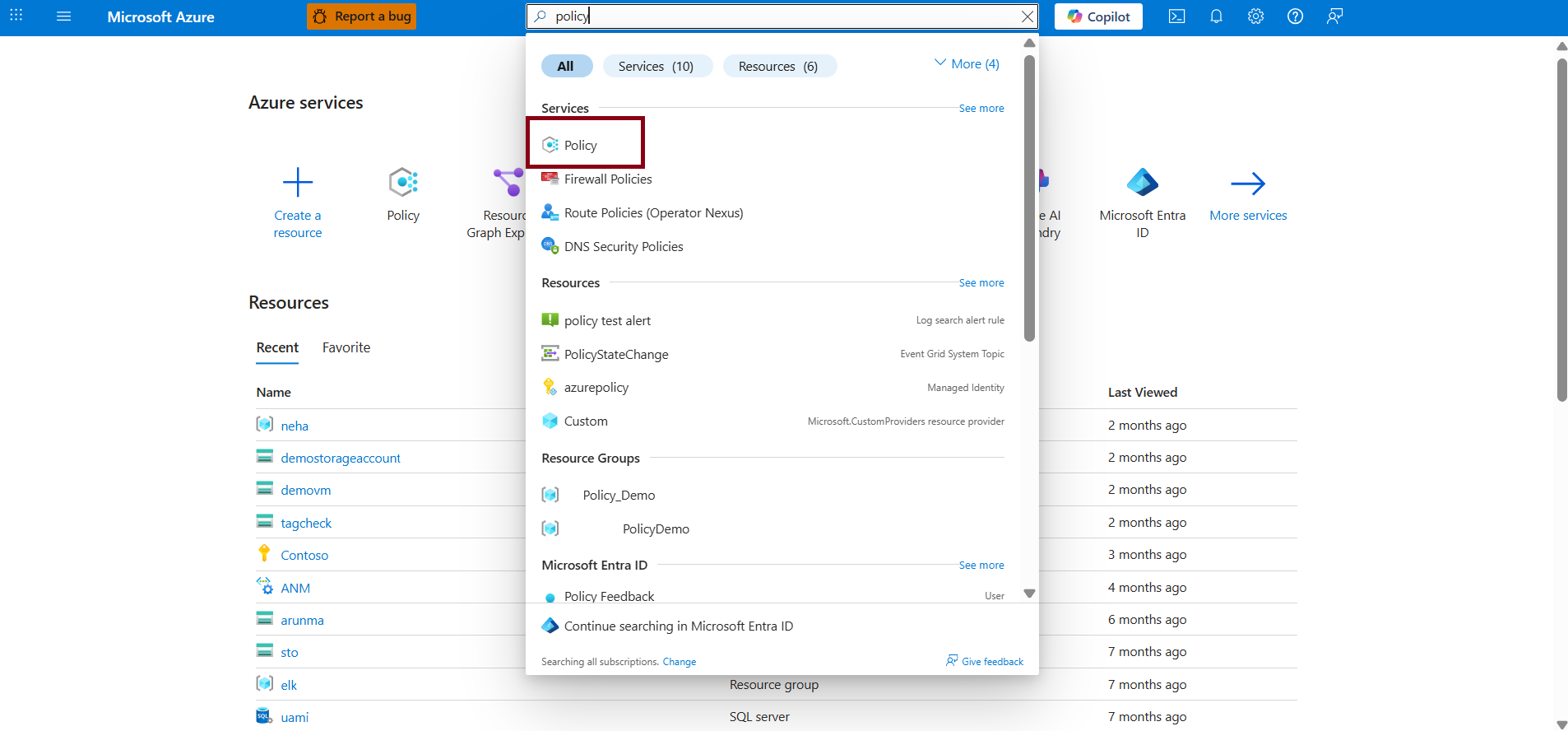Open the neha resource link
This screenshot has width=1568, height=731.
click(x=295, y=426)
